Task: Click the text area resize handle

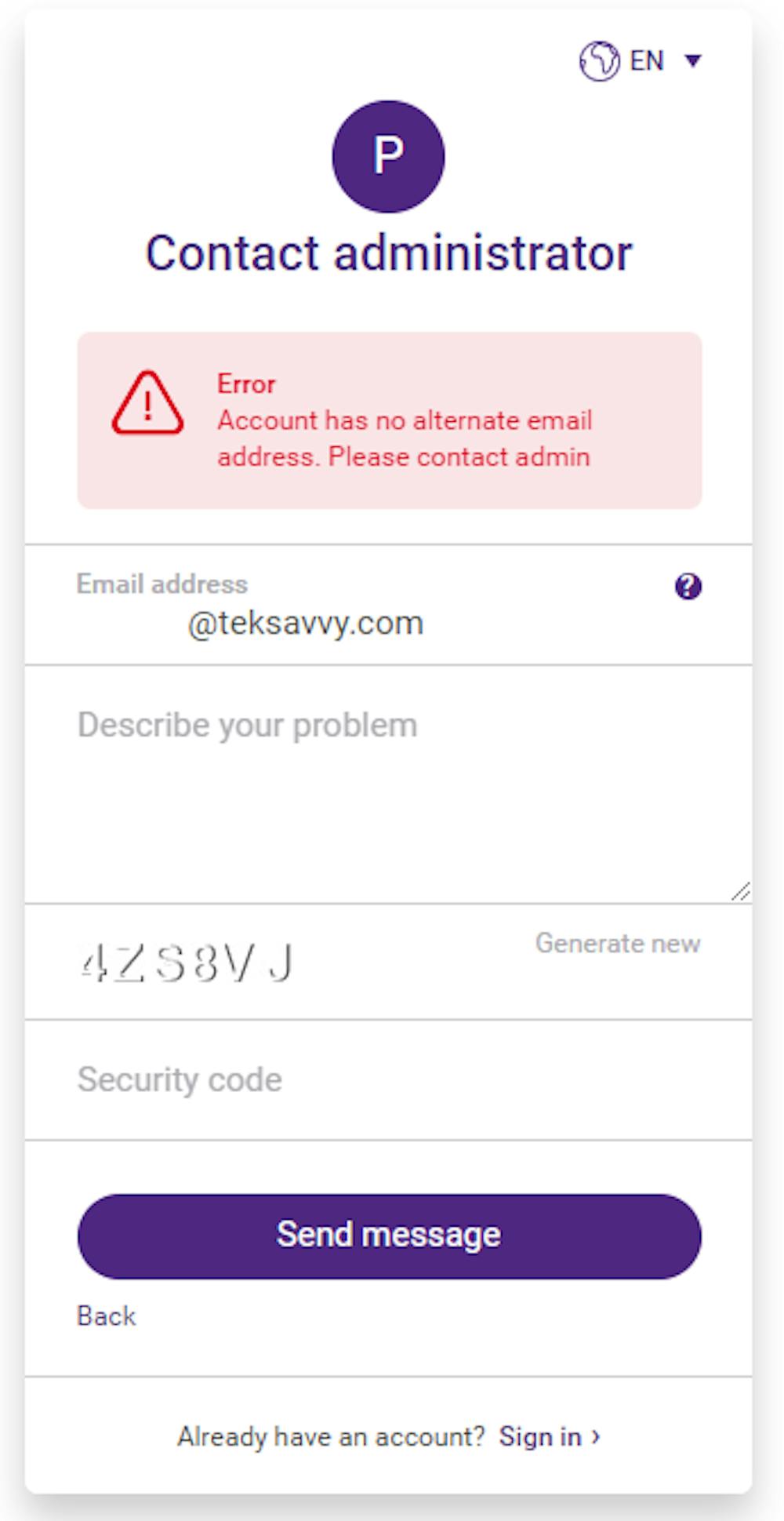Action: [741, 892]
